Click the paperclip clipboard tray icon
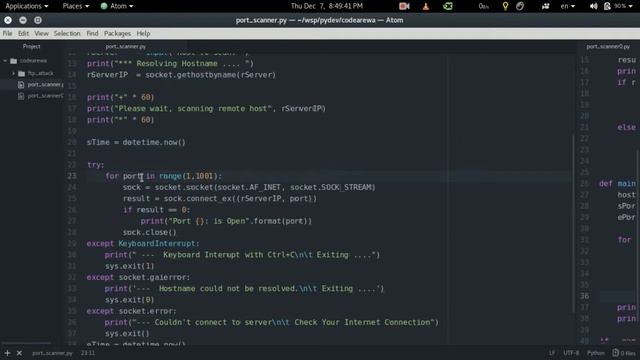Image resolution: width=640 pixels, height=360 pixels. point(520,6)
